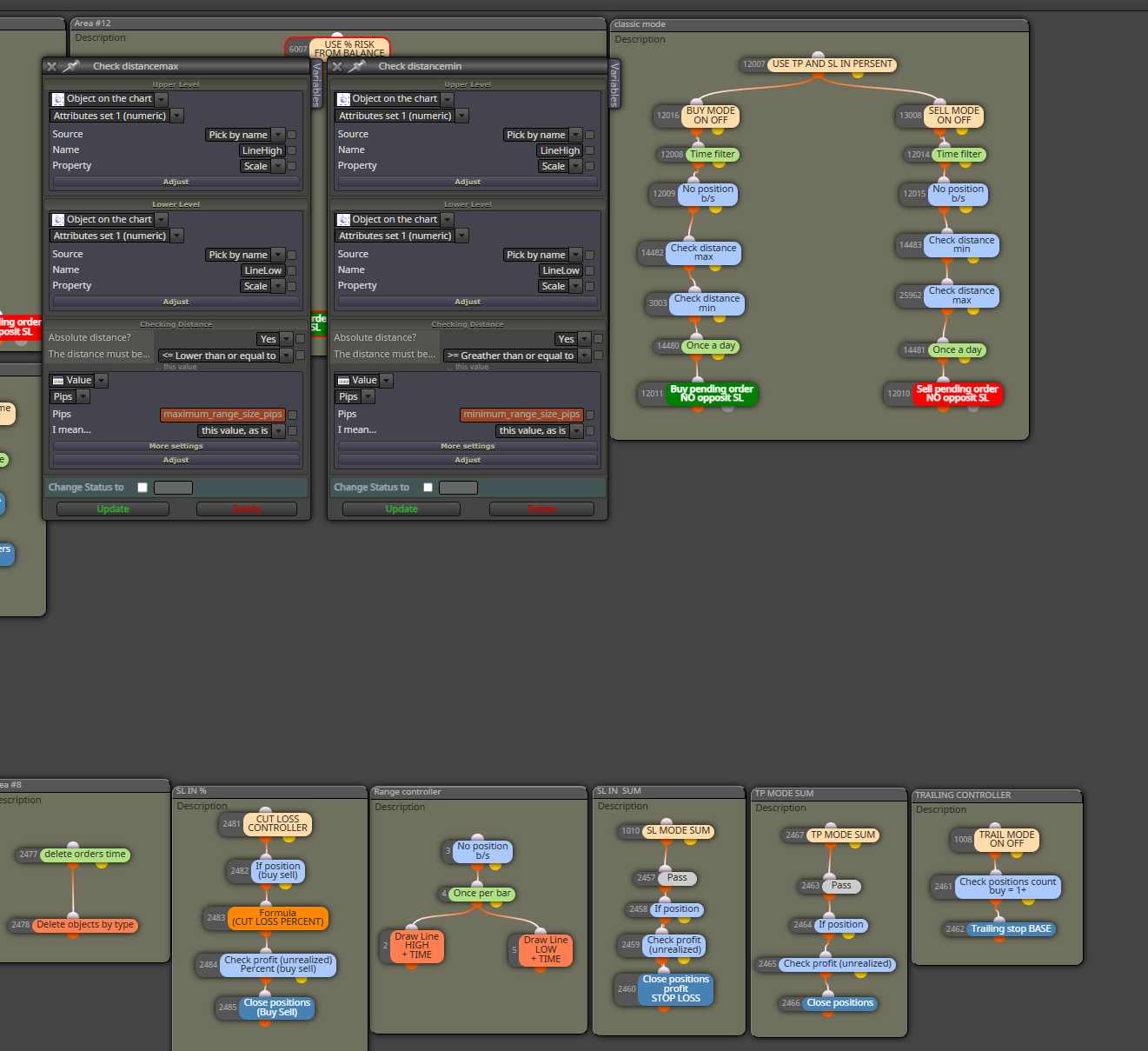Pin the Check distancemax dialog
The image size is (1148, 1051).
71,66
